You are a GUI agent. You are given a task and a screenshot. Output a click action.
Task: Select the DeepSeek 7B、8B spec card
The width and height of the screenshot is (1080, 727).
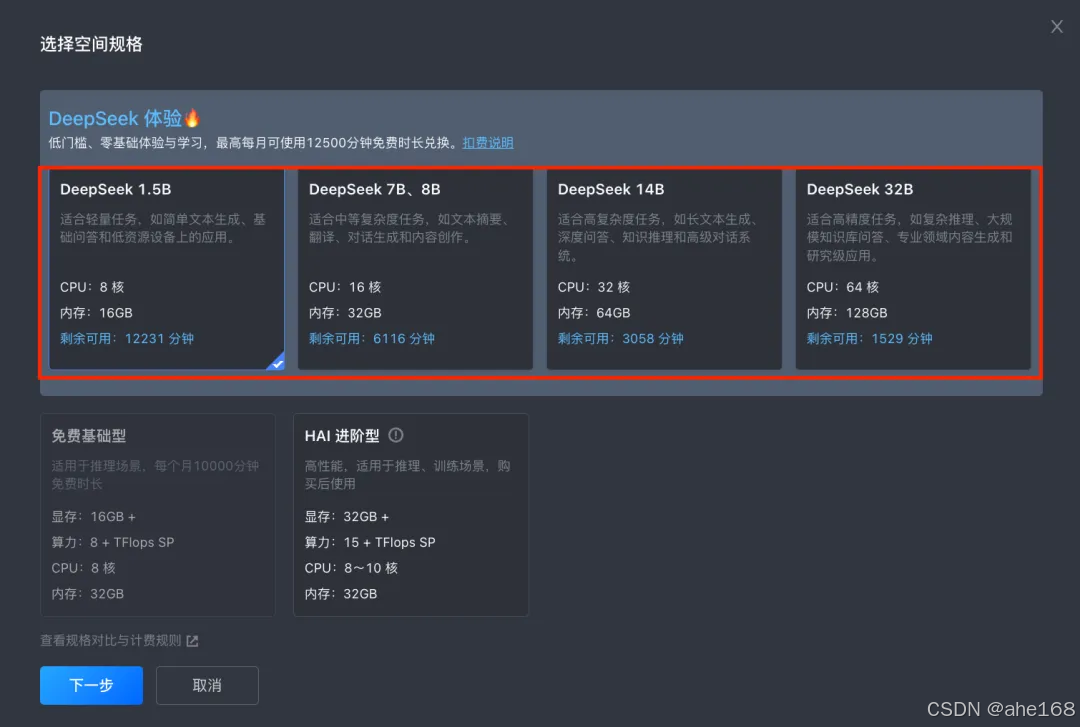tap(415, 269)
